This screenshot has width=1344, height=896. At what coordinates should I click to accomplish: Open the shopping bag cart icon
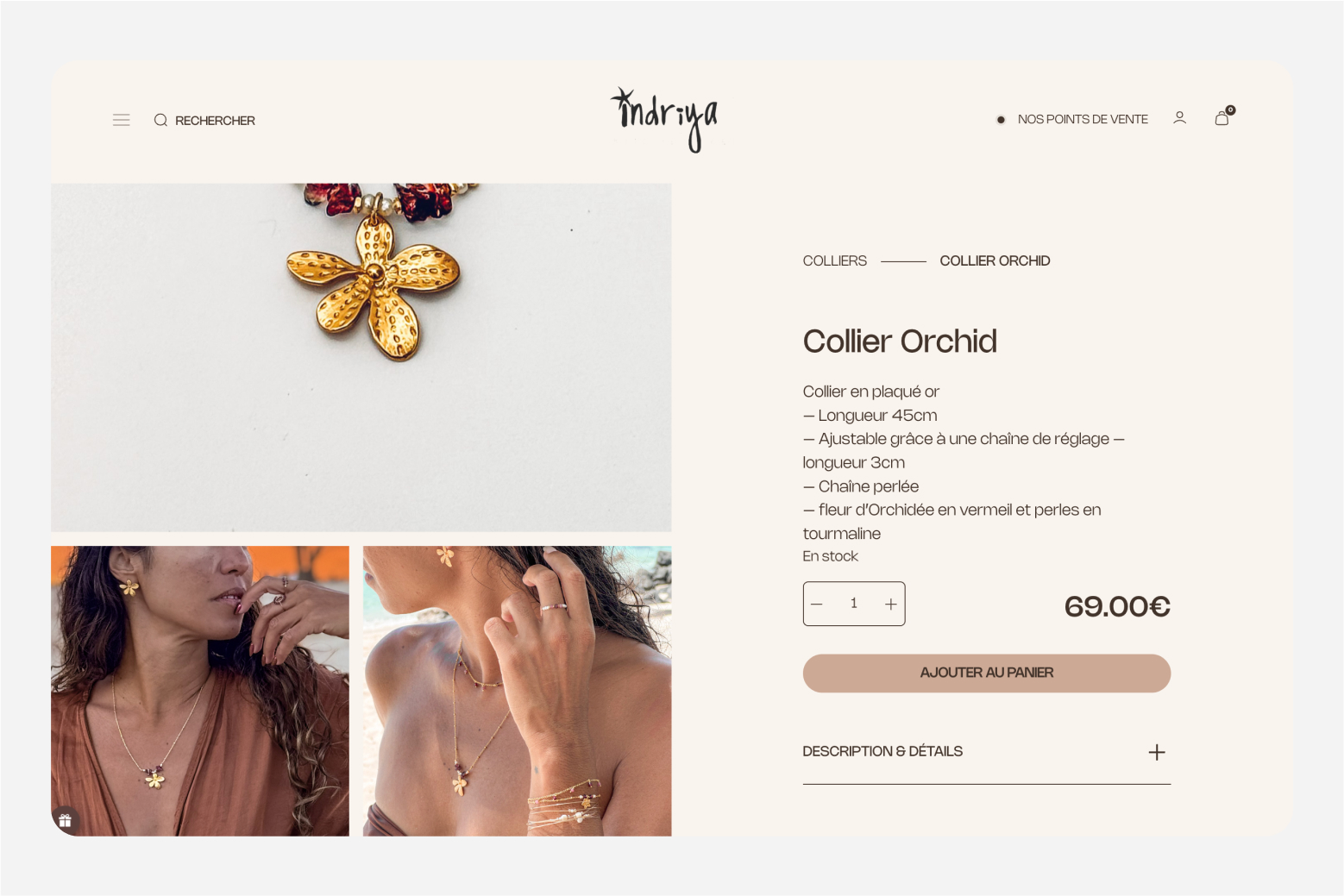click(1222, 118)
